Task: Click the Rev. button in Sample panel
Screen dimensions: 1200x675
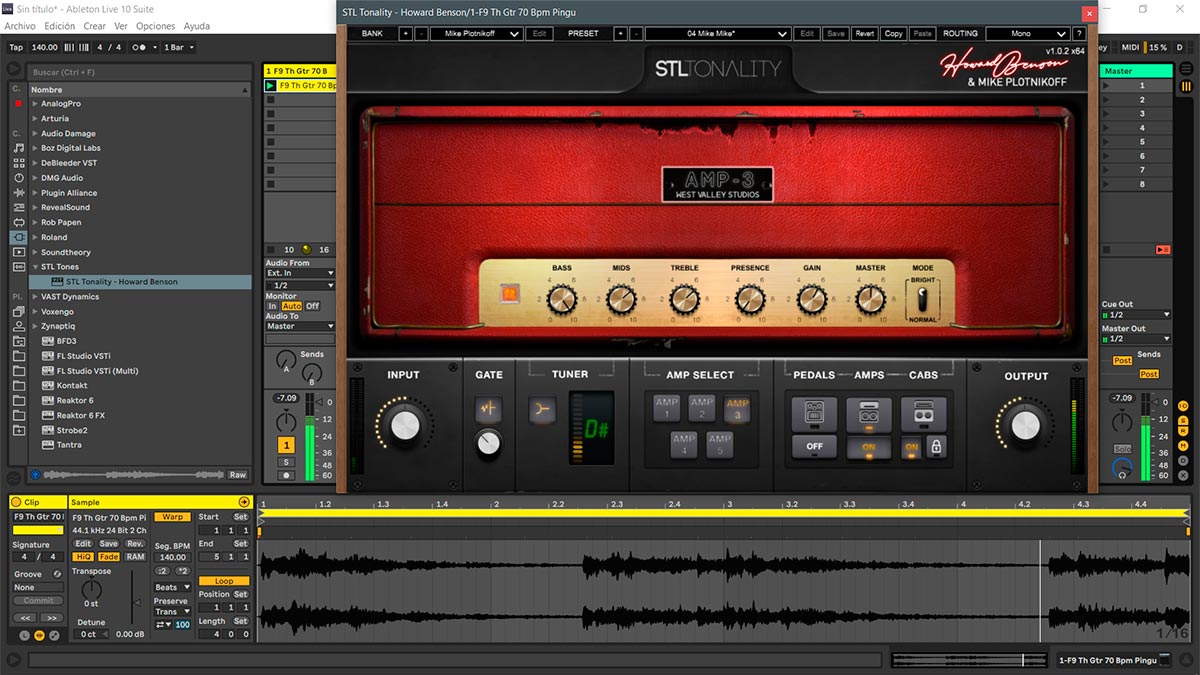Action: (x=135, y=543)
